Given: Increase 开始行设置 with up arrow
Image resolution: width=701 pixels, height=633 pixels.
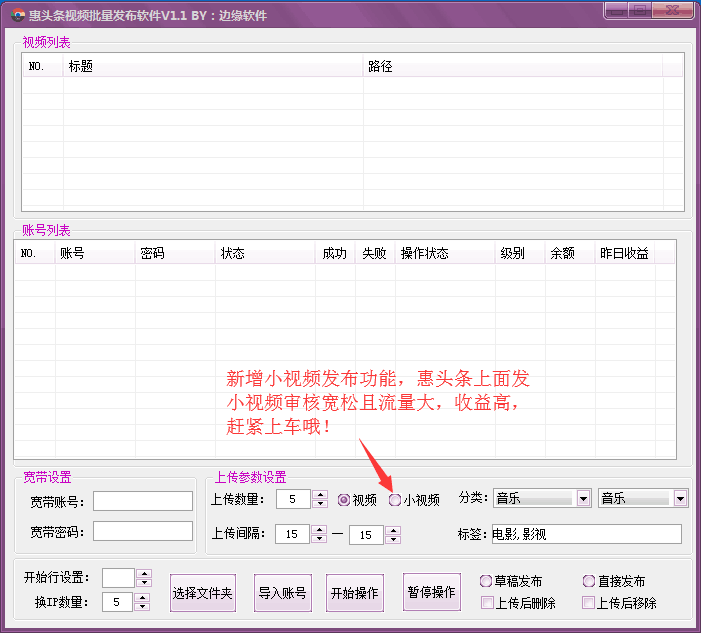Looking at the screenshot, I should [144, 574].
